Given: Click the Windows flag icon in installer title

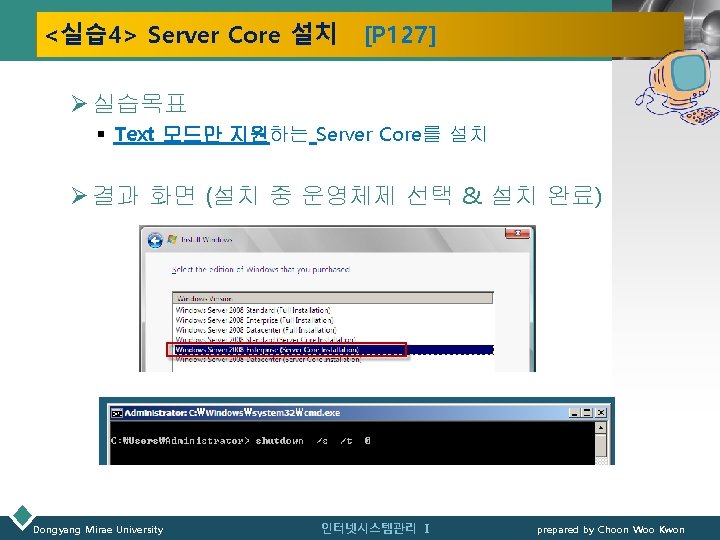Looking at the screenshot, I should [172, 239].
